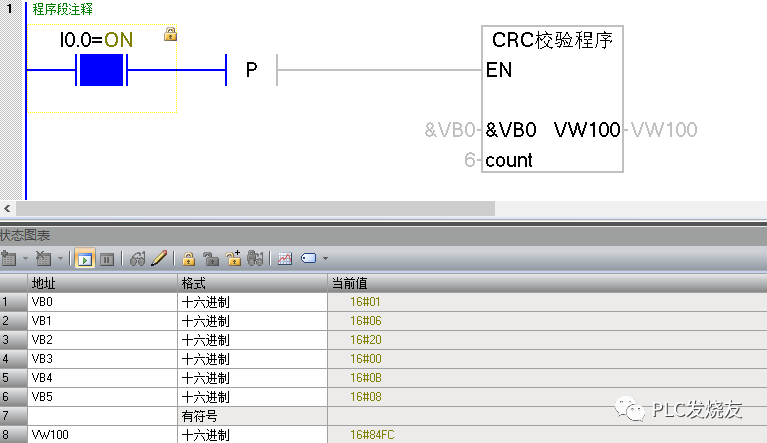Click network number 1 in left margin
767x443 pixels.
pyautogui.click(x=9, y=8)
